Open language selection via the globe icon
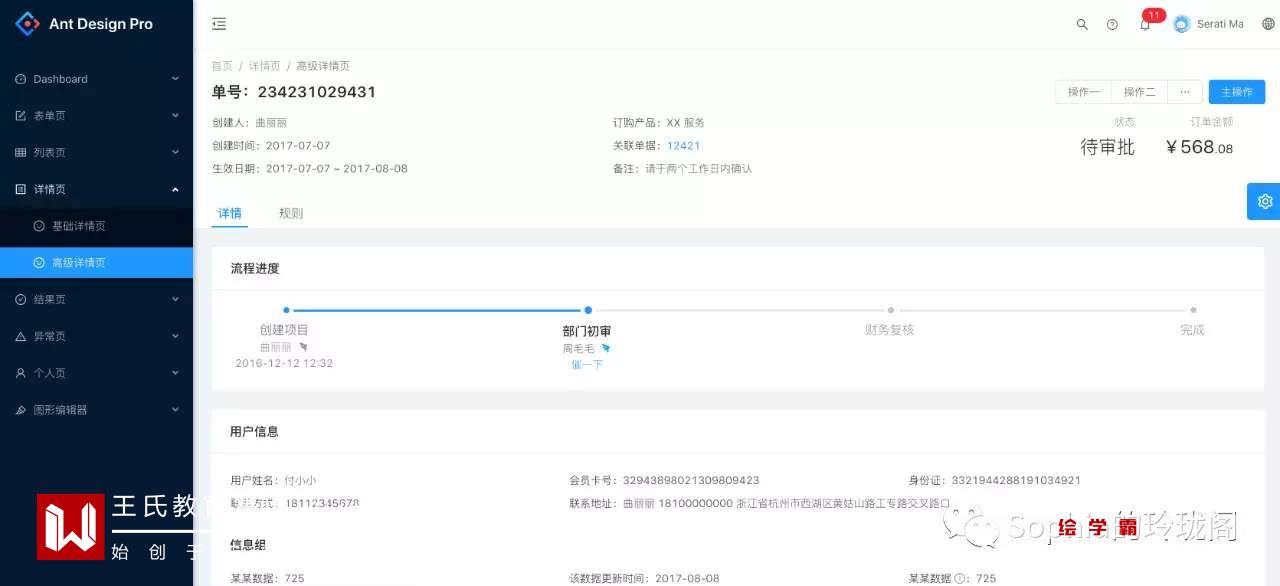 1269,24
